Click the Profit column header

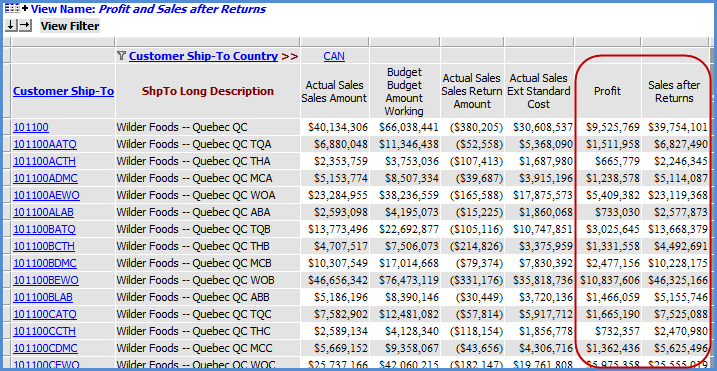[x=607, y=91]
